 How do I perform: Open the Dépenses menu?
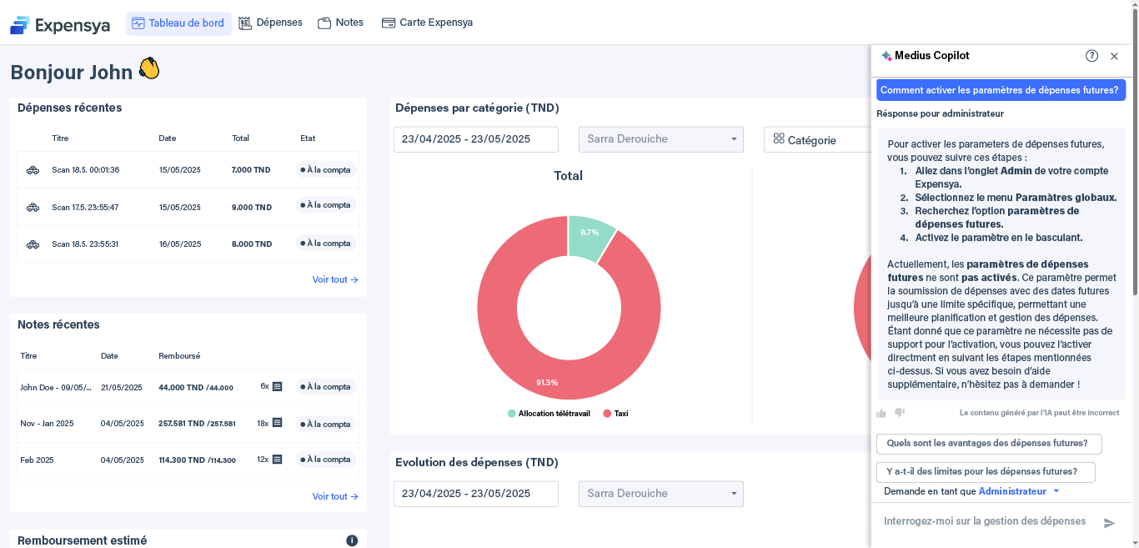point(270,23)
